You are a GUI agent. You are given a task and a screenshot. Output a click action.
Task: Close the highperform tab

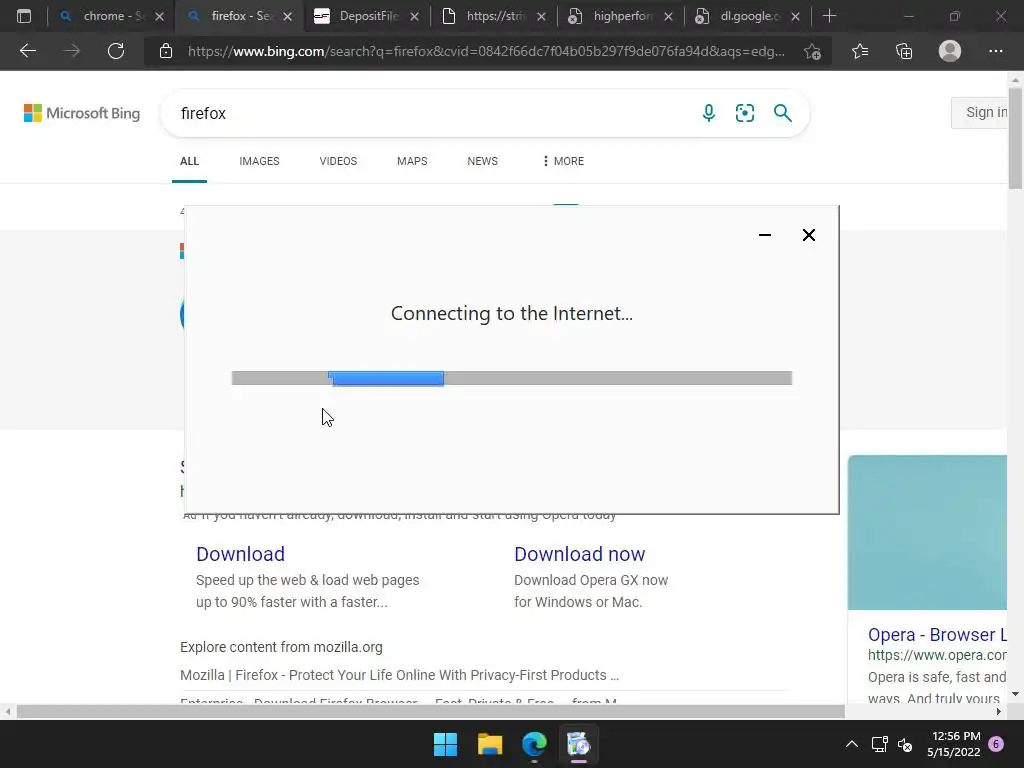pyautogui.click(x=668, y=16)
